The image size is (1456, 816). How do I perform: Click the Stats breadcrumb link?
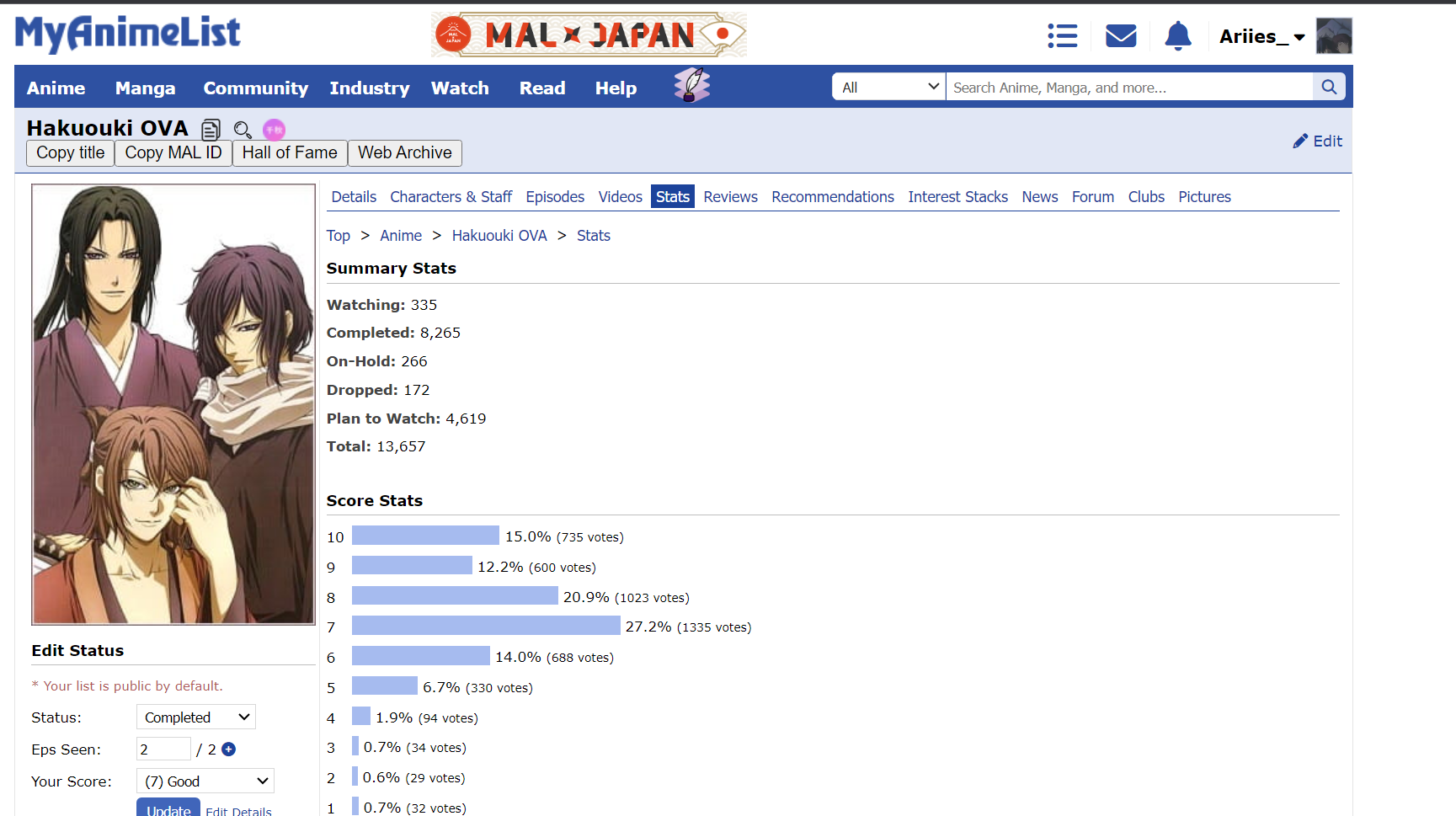tap(594, 236)
